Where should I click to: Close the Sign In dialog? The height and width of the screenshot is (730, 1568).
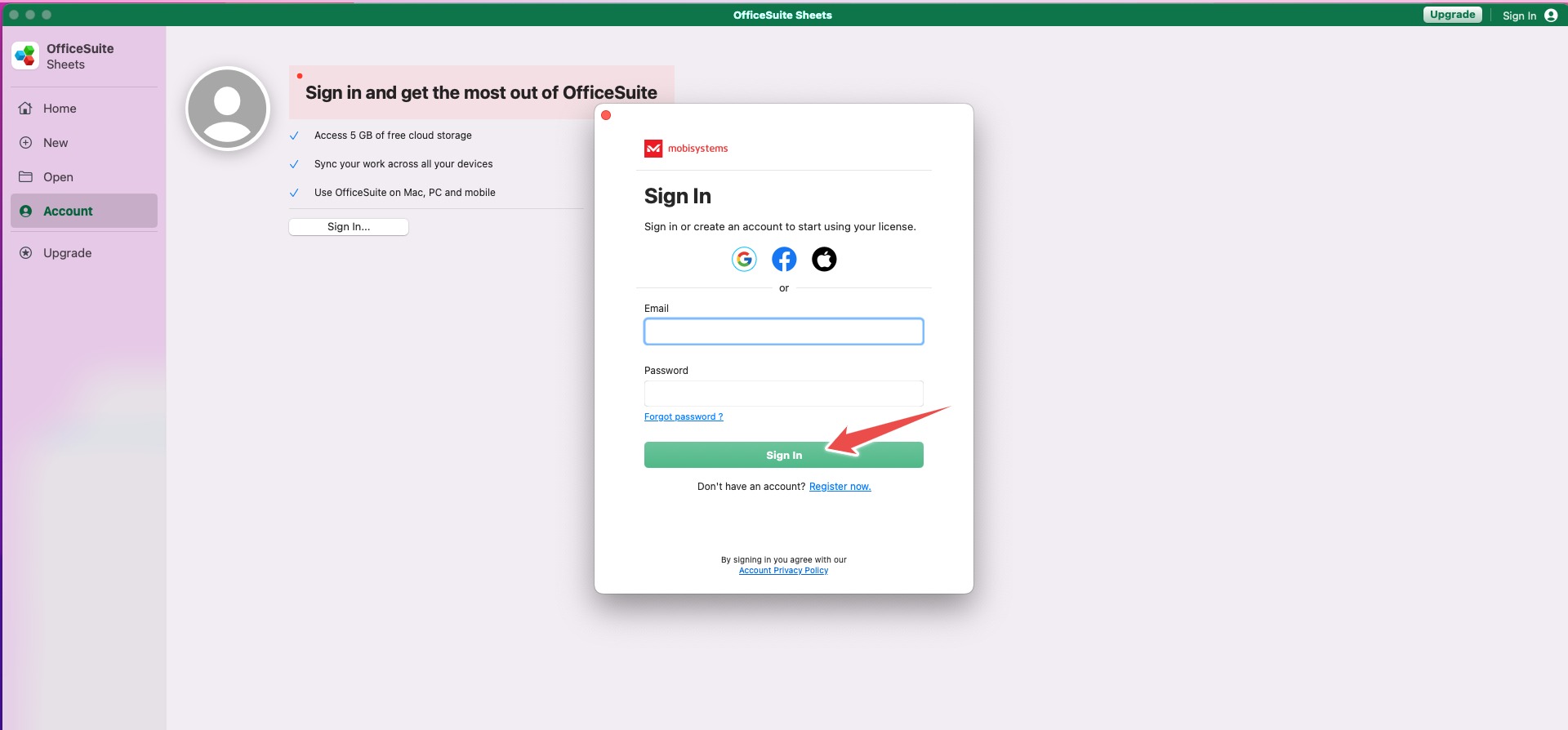point(606,115)
